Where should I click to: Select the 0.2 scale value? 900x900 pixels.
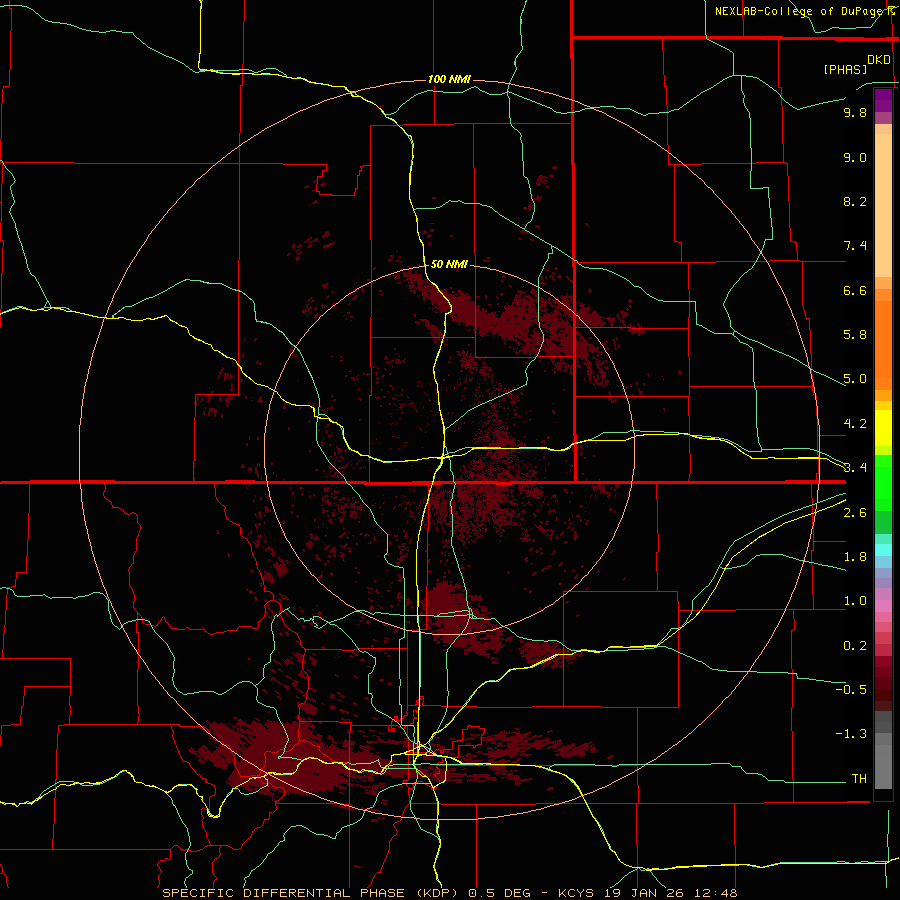coord(855,646)
